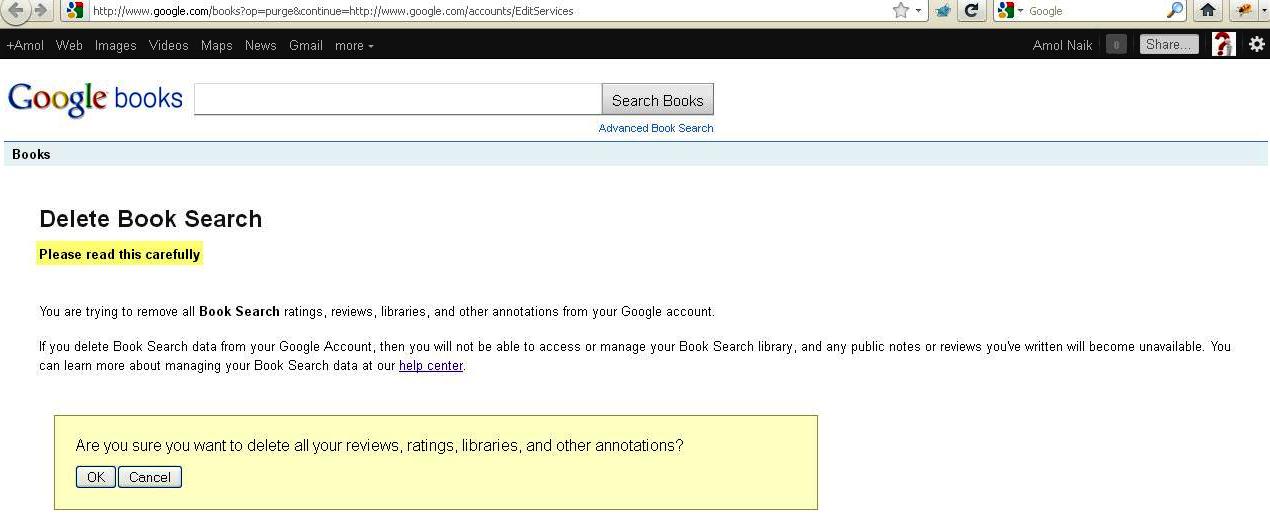
Task: Click the Search Books button
Action: [657, 100]
